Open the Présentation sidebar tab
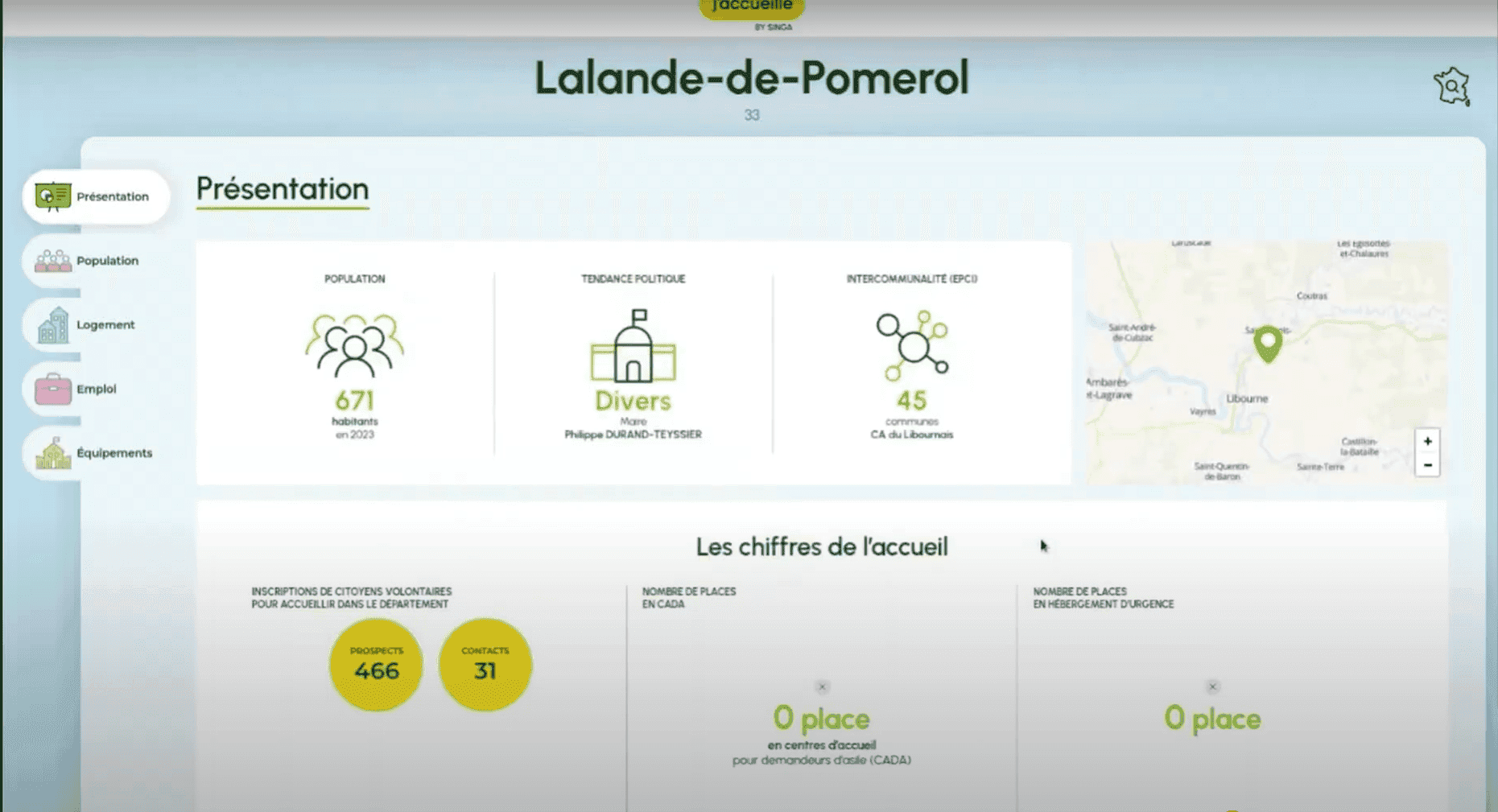1498x812 pixels. point(96,196)
